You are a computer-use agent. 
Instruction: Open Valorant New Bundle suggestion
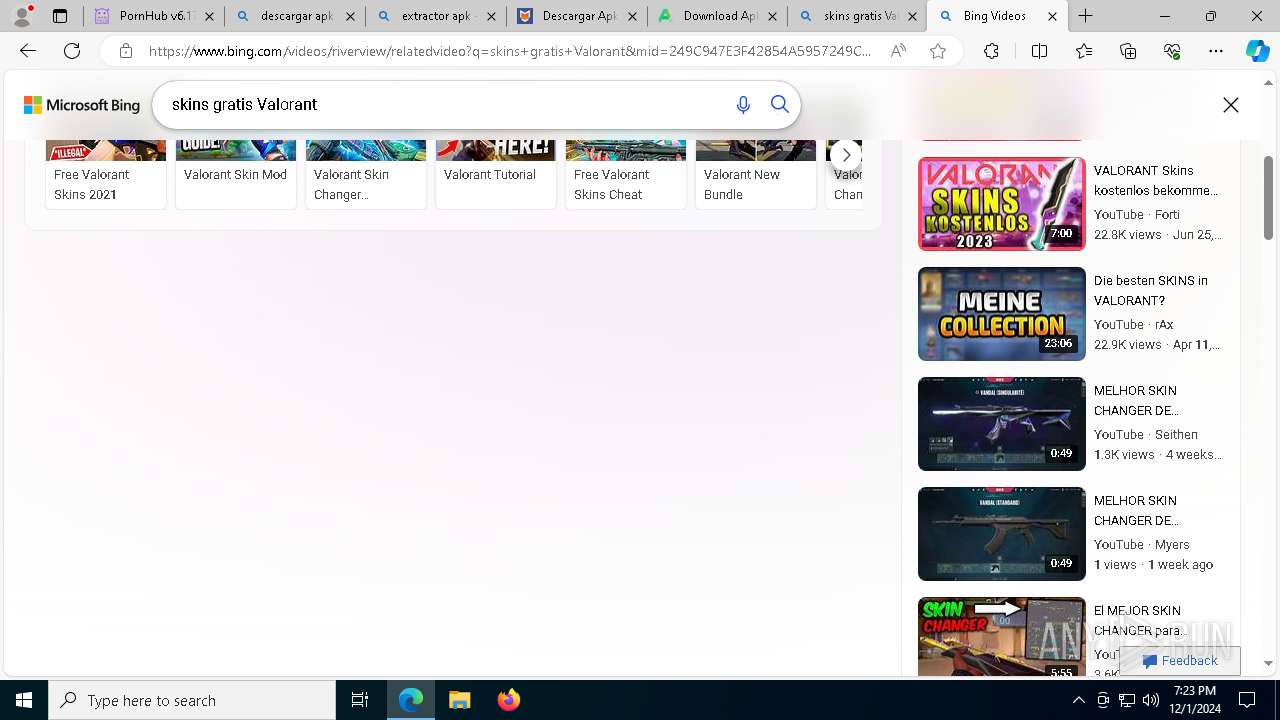[x=756, y=174]
